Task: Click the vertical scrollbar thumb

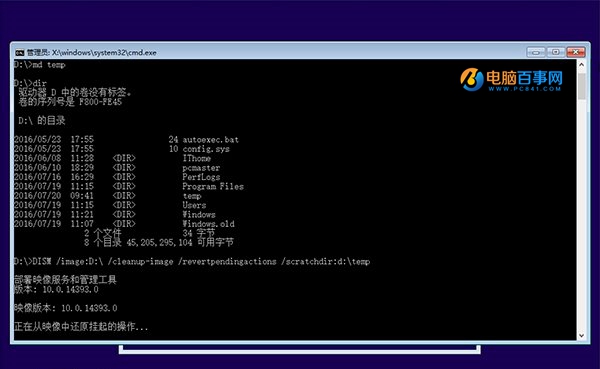Action: tap(581, 87)
